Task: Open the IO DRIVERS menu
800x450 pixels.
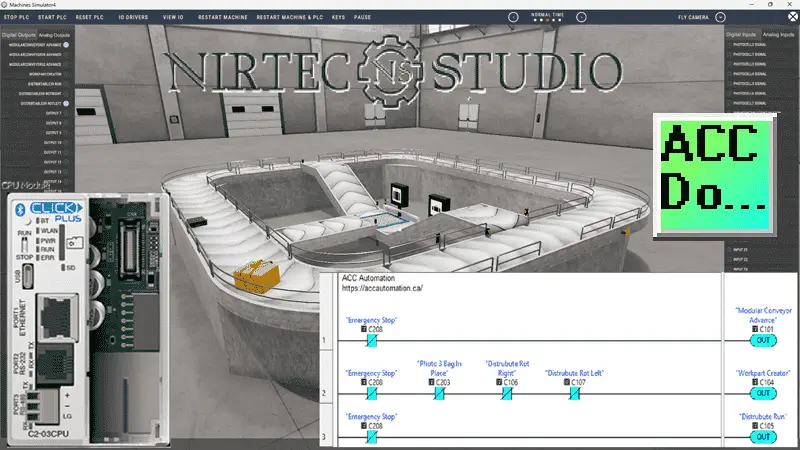Action: (x=133, y=17)
